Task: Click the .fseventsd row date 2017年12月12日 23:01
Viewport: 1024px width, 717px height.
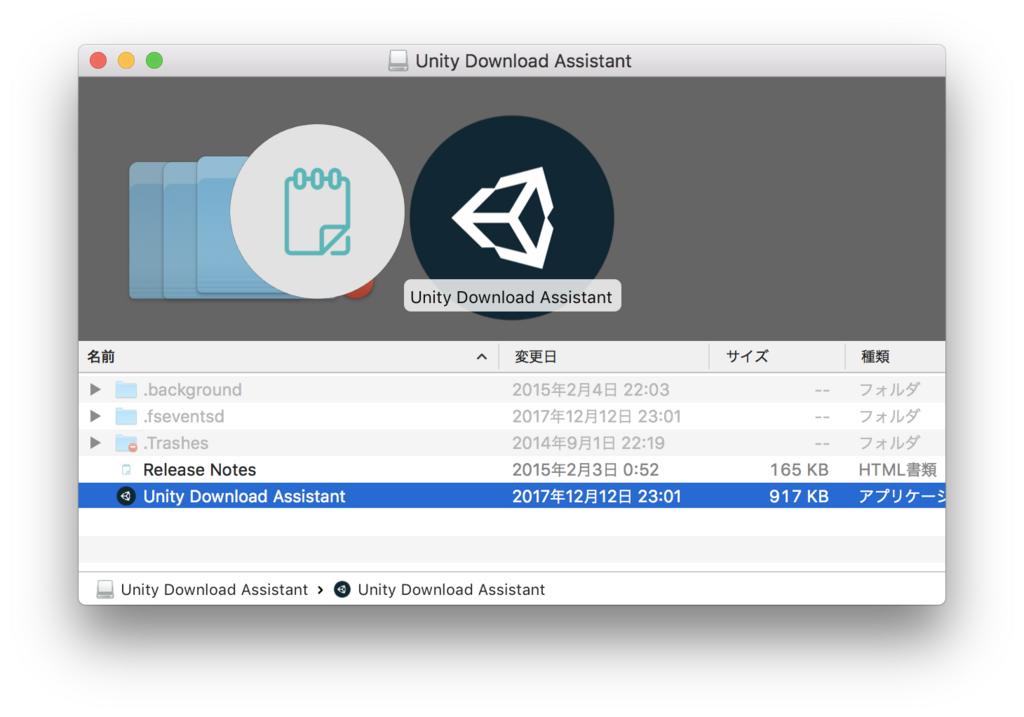Action: click(596, 417)
